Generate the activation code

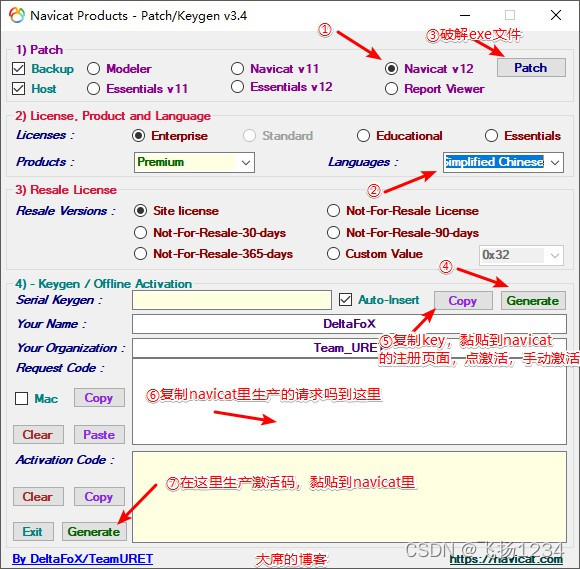coord(94,532)
